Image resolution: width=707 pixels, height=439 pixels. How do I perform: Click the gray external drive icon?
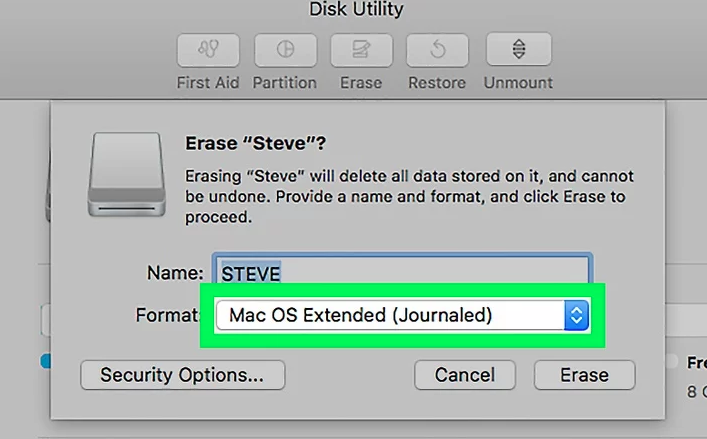[x=127, y=174]
